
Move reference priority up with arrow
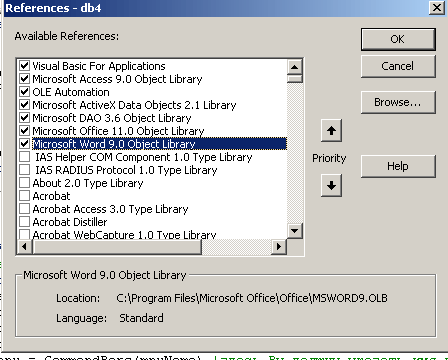click(331, 131)
